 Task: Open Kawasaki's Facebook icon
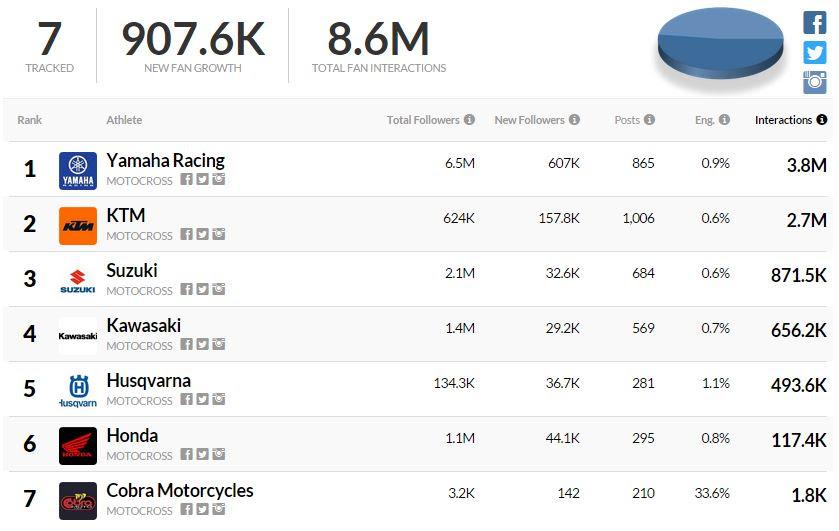point(186,345)
